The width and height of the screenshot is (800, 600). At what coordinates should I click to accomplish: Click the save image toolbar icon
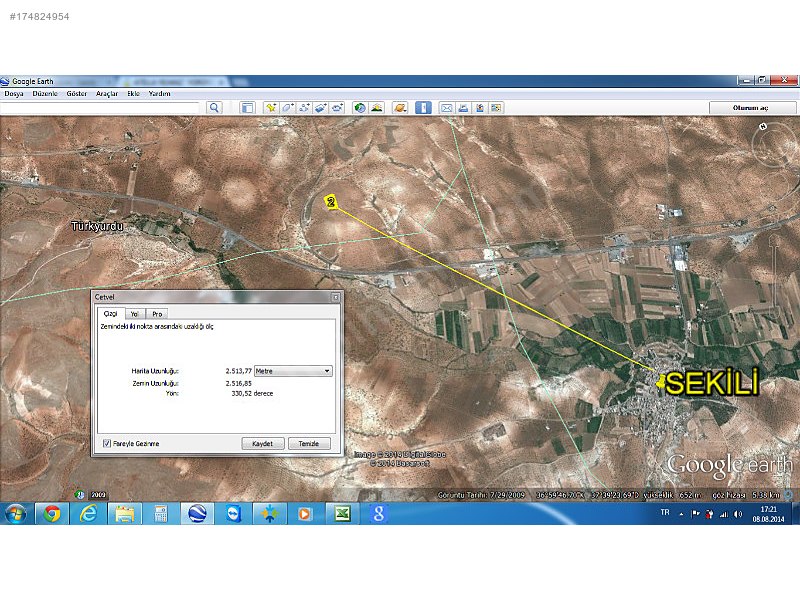480,108
